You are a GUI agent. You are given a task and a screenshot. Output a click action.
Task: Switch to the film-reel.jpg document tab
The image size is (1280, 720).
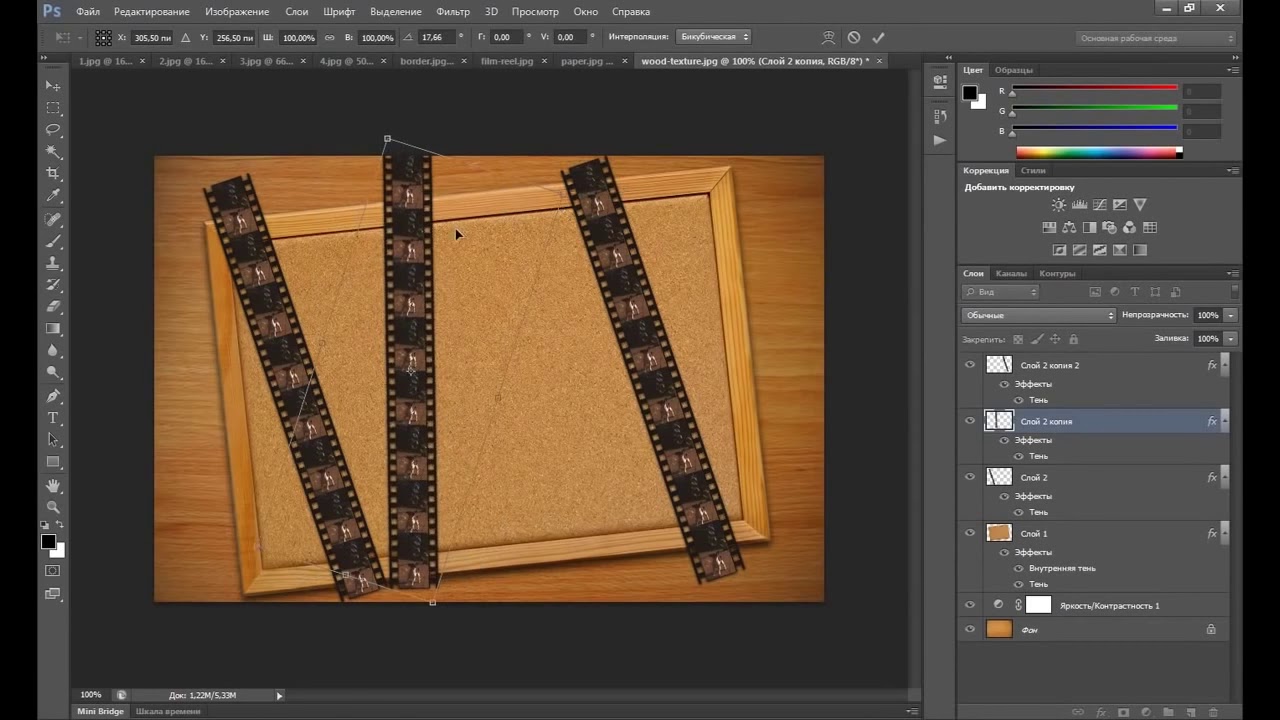tap(507, 61)
